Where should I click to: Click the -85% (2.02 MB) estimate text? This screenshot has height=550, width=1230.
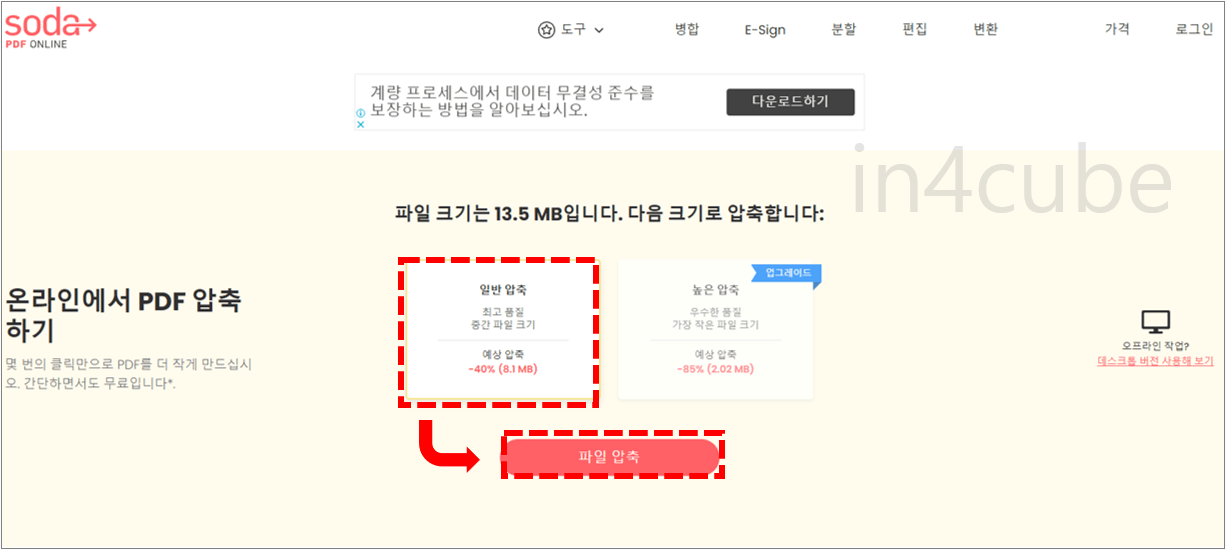(x=716, y=369)
